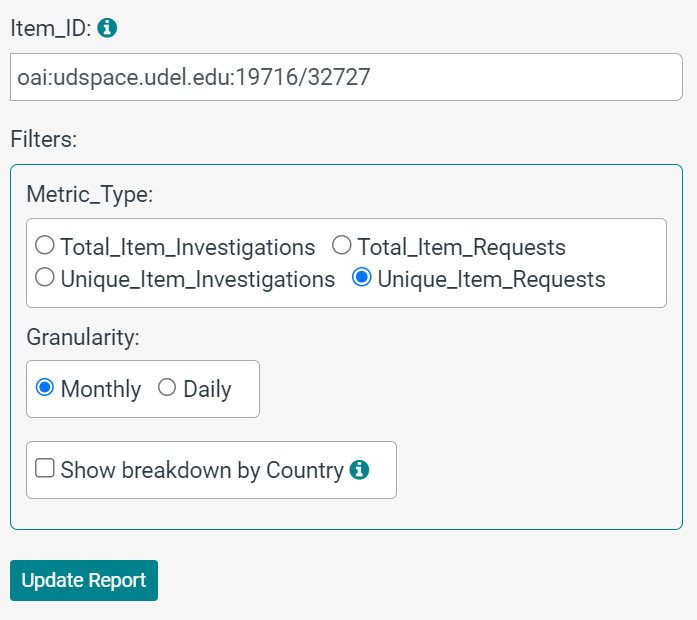Image resolution: width=697 pixels, height=620 pixels.
Task: Enable the Show breakdown by Country checkbox
Action: [45, 468]
